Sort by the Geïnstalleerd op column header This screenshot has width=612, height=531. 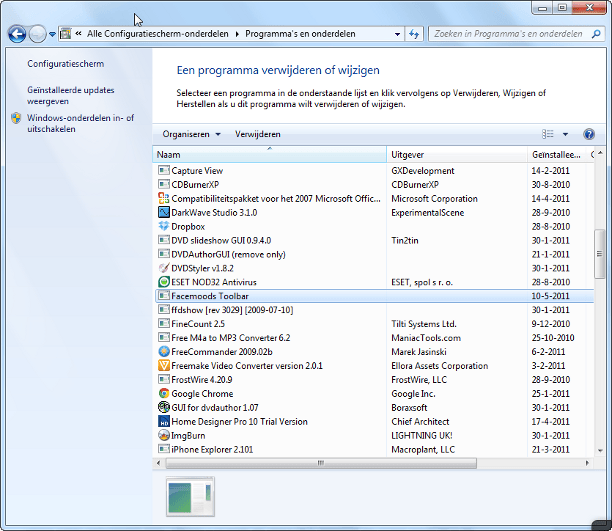tap(556, 155)
